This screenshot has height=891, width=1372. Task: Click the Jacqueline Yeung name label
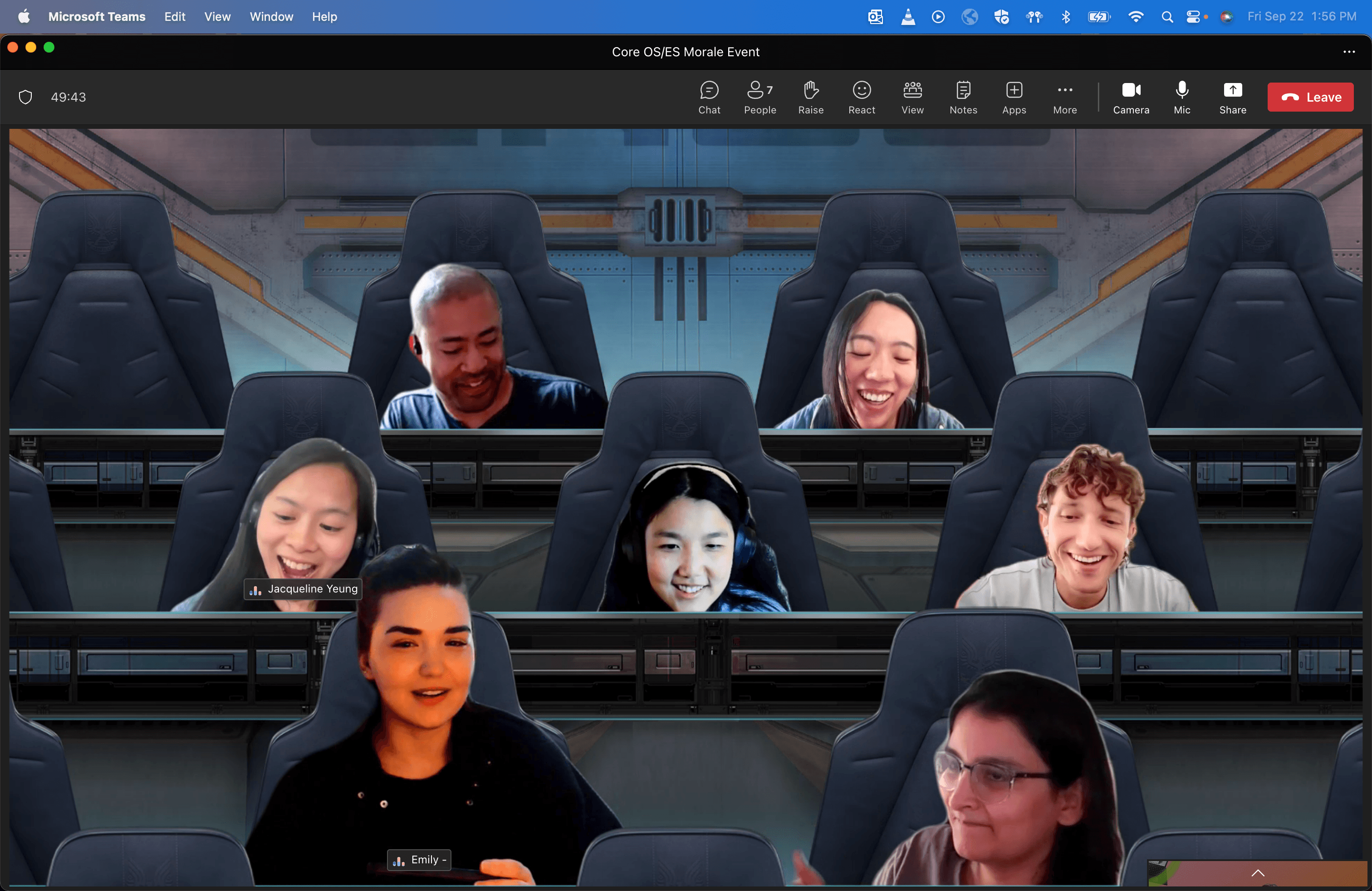pos(303,589)
